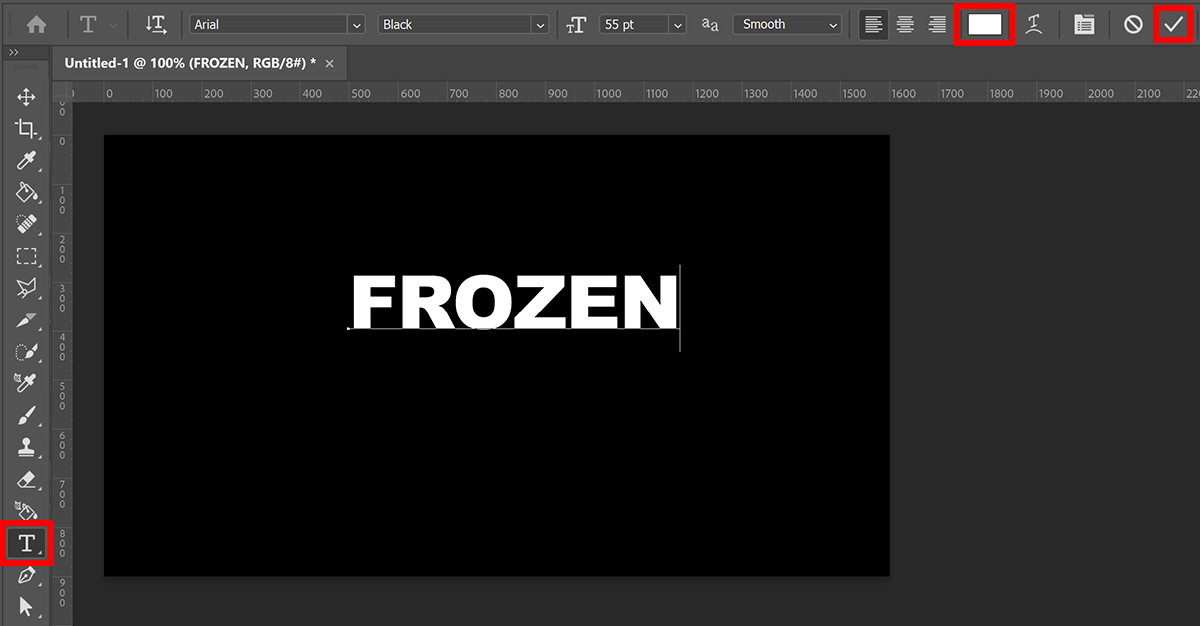Cancel the current text edit
The height and width of the screenshot is (626, 1200).
[x=1132, y=23]
